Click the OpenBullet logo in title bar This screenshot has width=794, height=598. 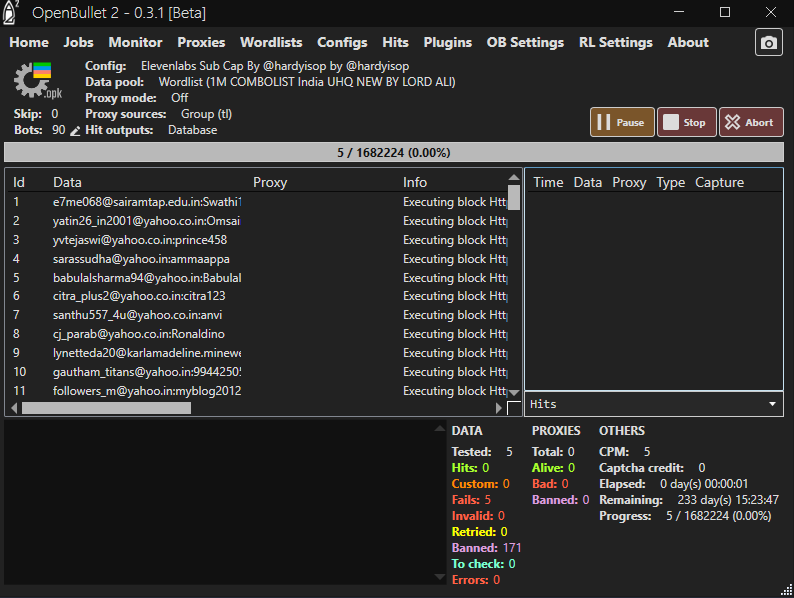[10, 12]
